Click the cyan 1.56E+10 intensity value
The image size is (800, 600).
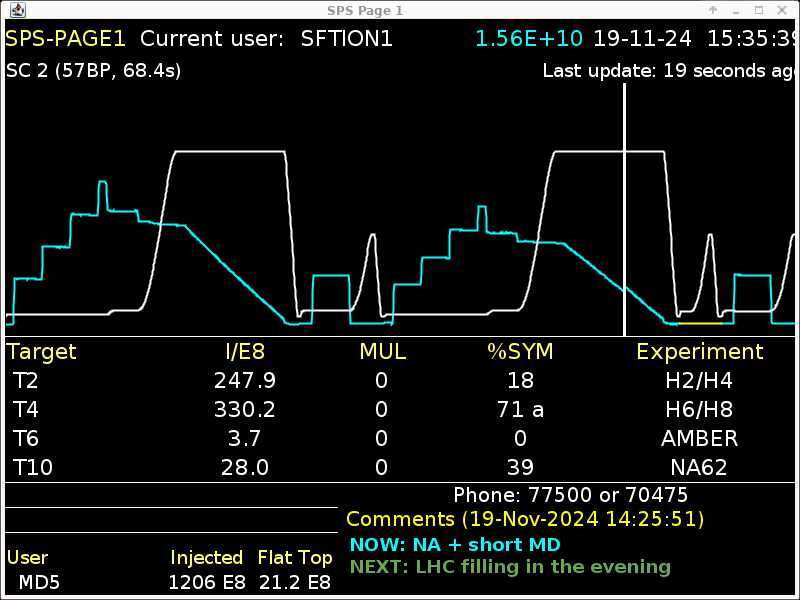[x=529, y=39]
